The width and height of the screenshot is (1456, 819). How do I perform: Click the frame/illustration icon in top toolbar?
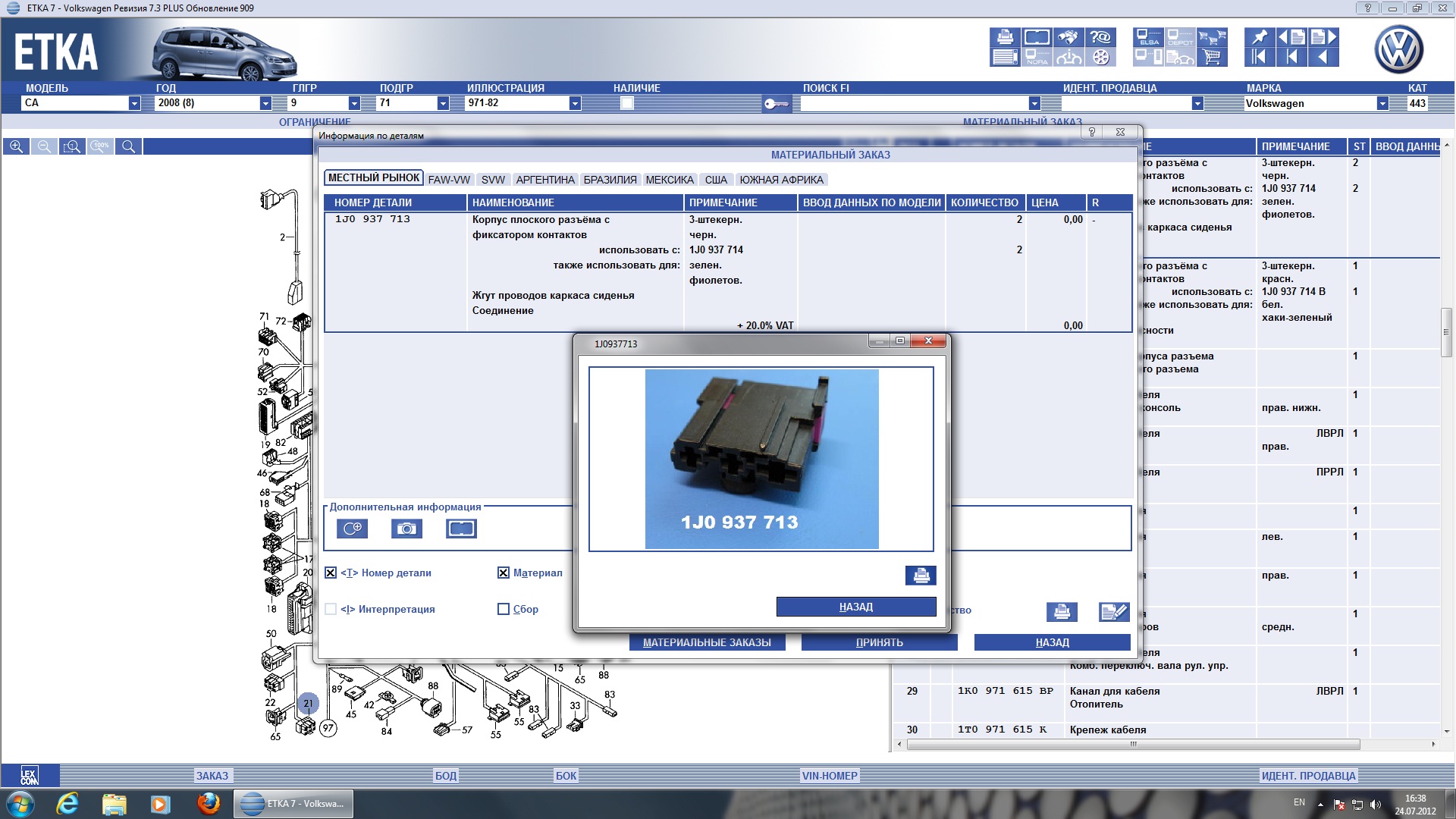click(1037, 37)
